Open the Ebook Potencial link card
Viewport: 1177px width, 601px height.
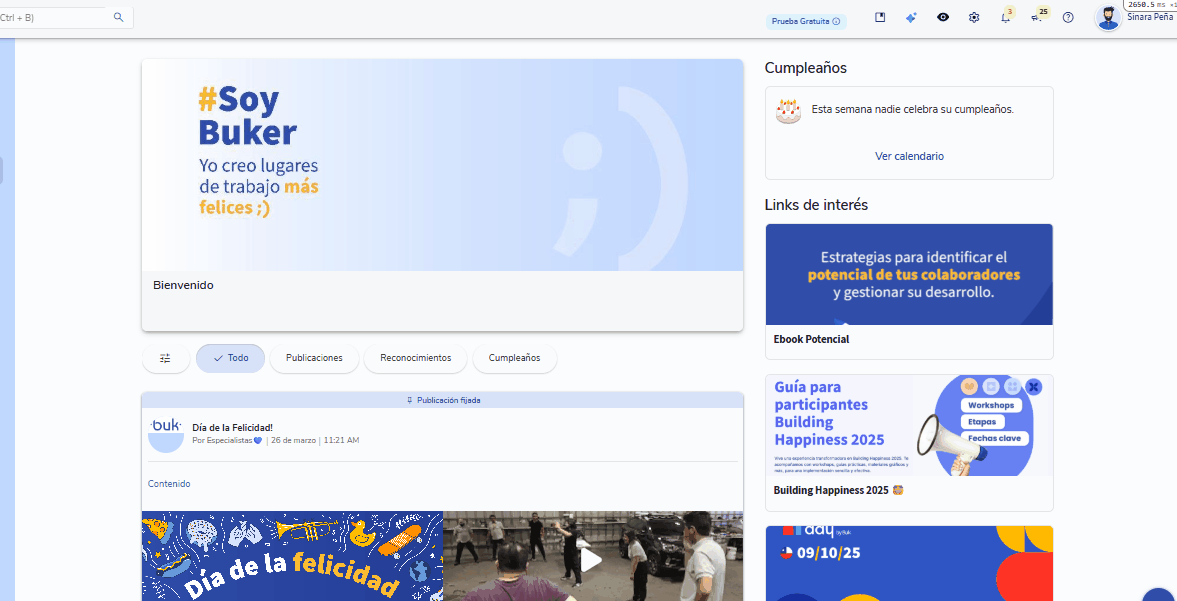pyautogui.click(x=909, y=290)
